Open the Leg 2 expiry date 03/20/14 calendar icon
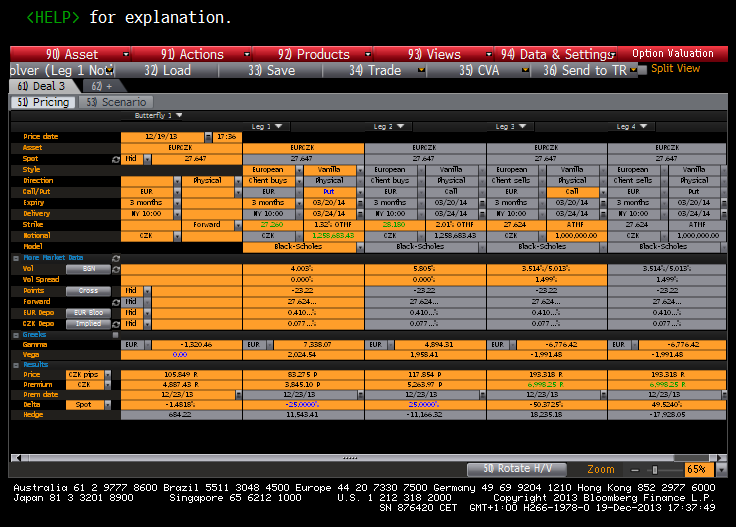Viewport: 736px width, 527px height. (x=482, y=203)
